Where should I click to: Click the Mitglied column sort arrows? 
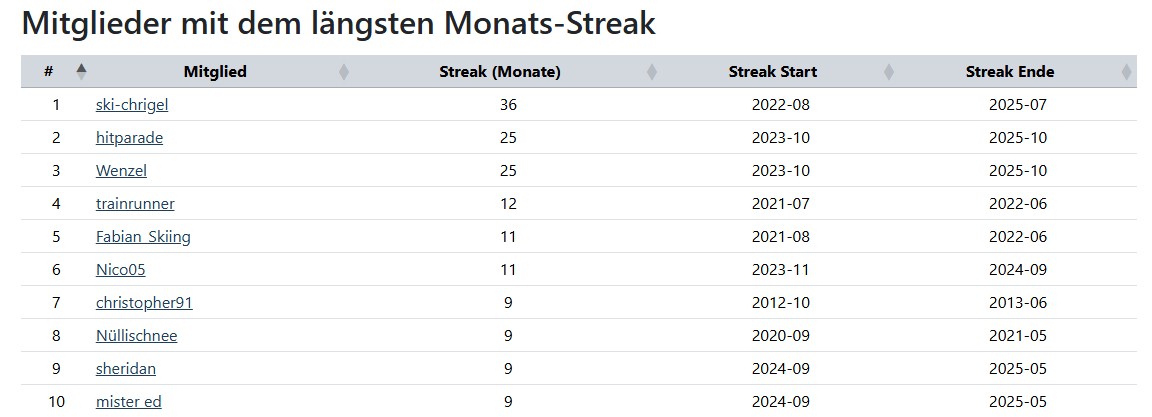(344, 72)
